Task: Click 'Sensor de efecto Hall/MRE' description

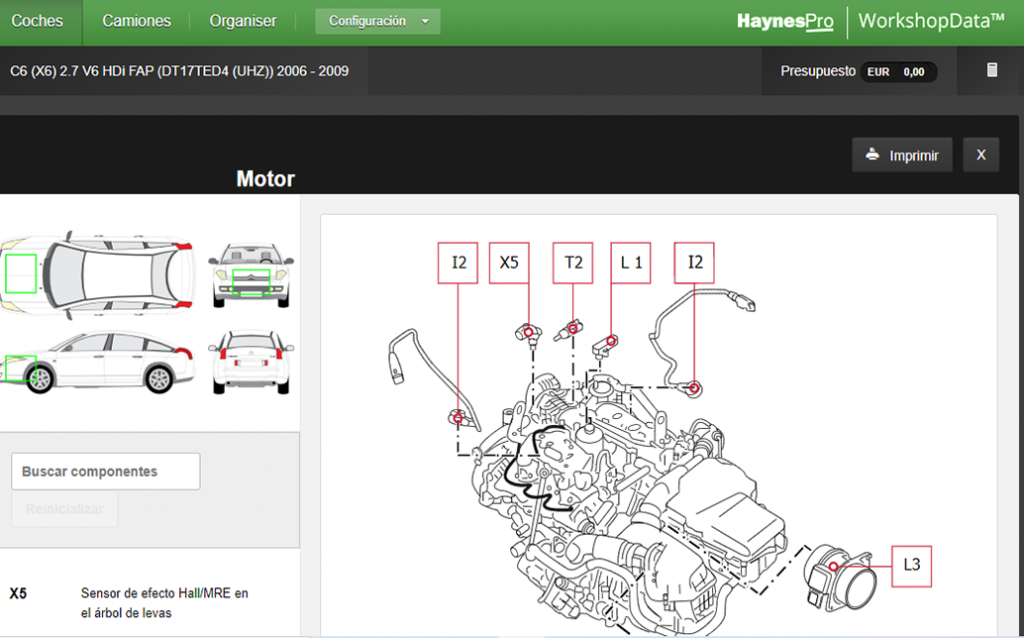Action: (165, 603)
